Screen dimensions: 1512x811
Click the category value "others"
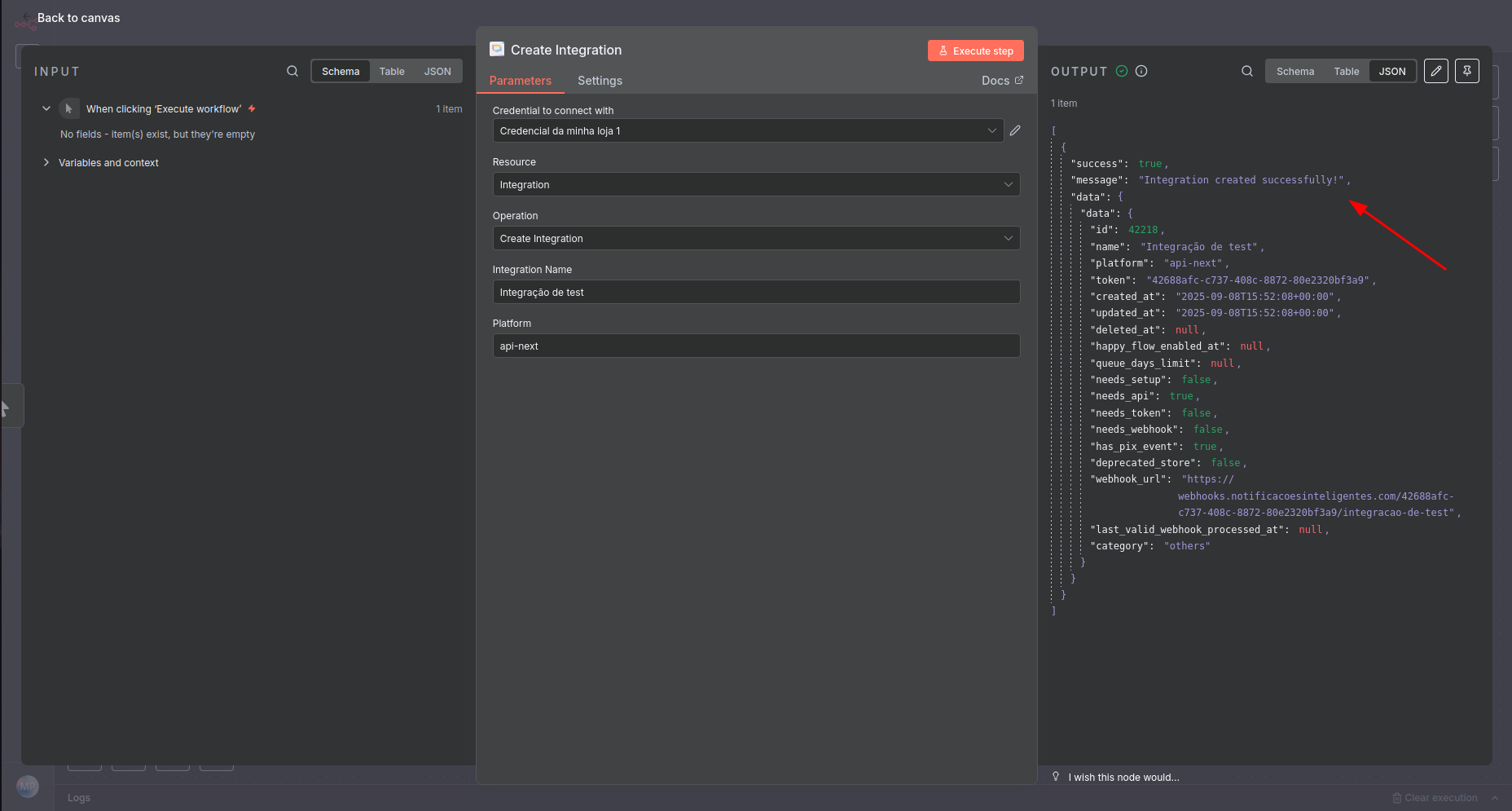1187,546
